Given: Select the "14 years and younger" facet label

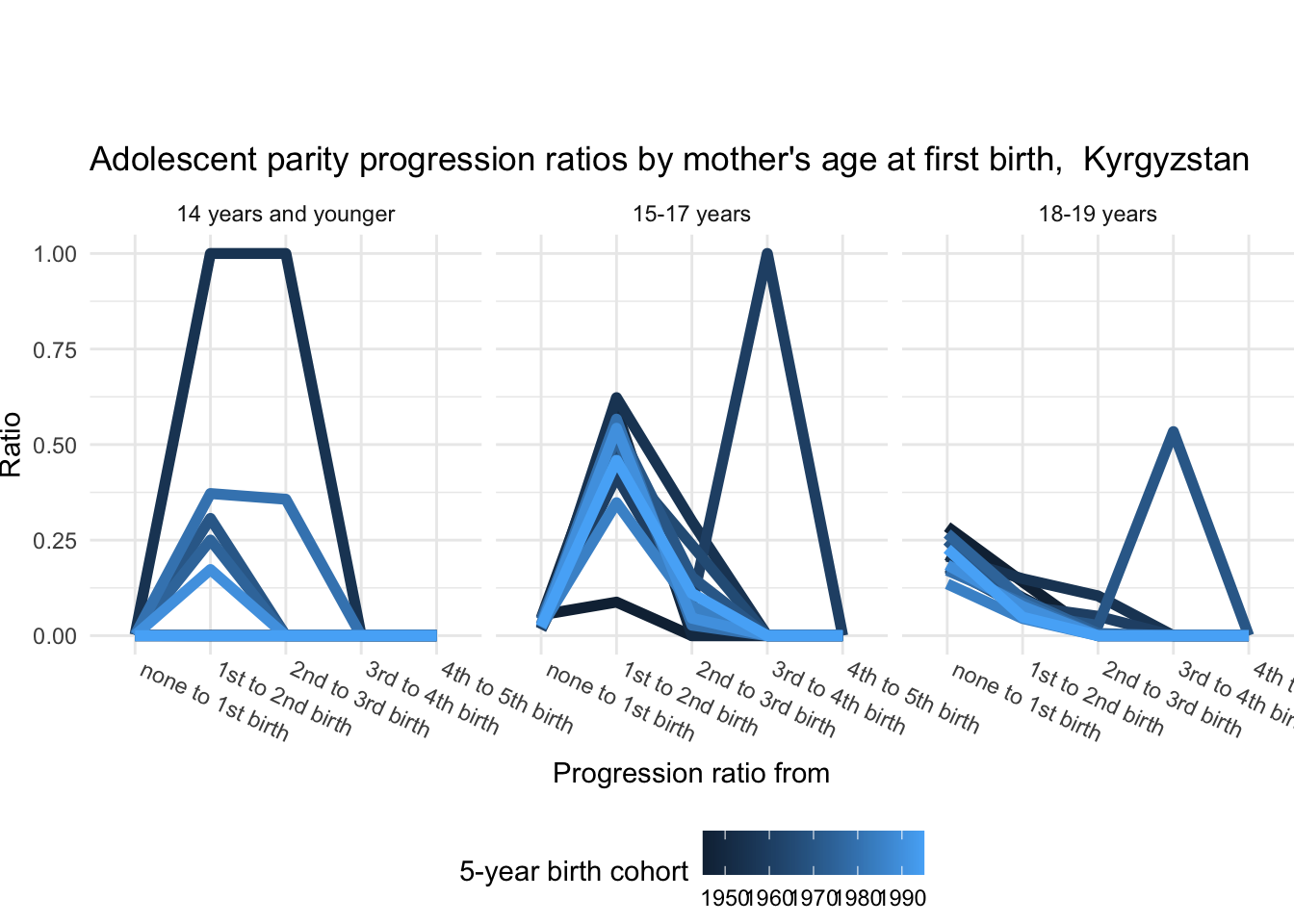Looking at the screenshot, I should pyautogui.click(x=286, y=215).
